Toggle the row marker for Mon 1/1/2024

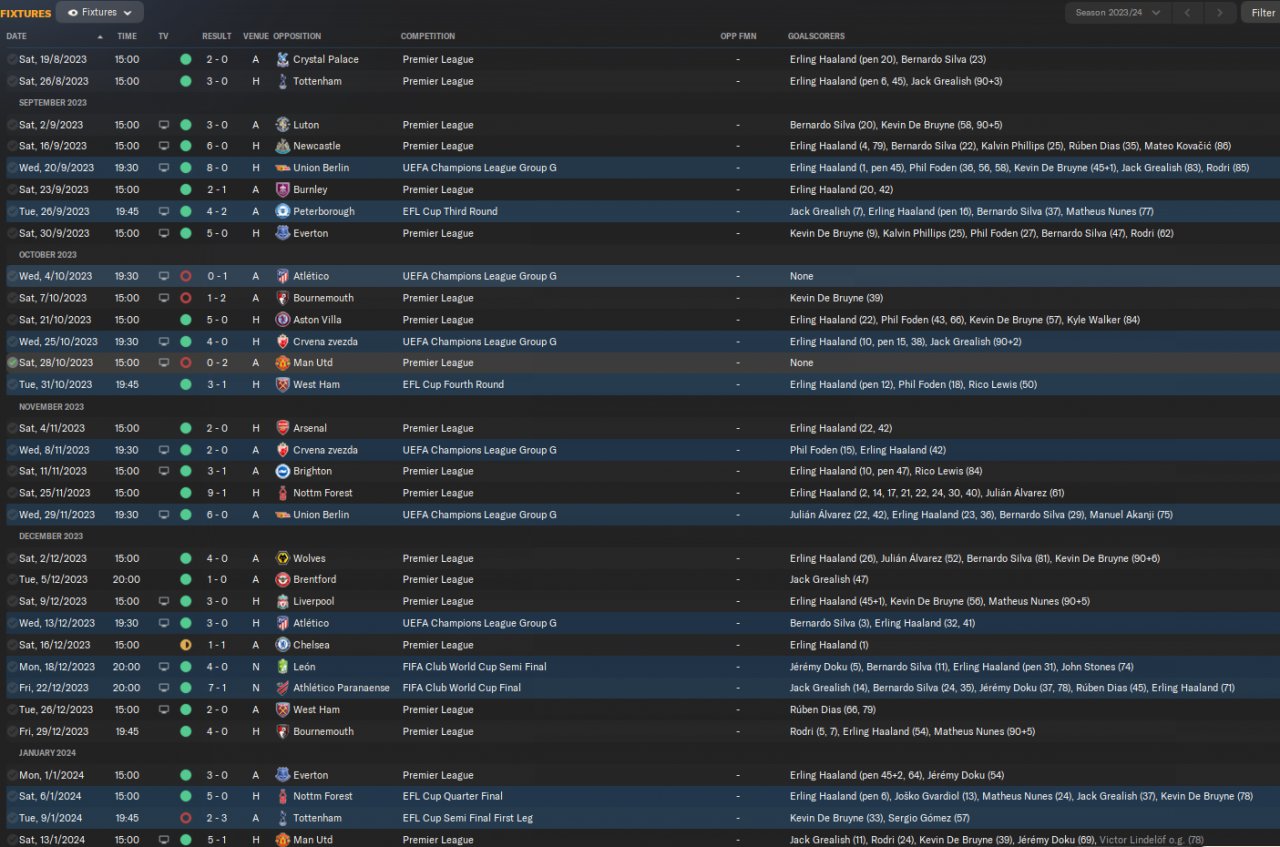pyautogui.click(x=12, y=775)
